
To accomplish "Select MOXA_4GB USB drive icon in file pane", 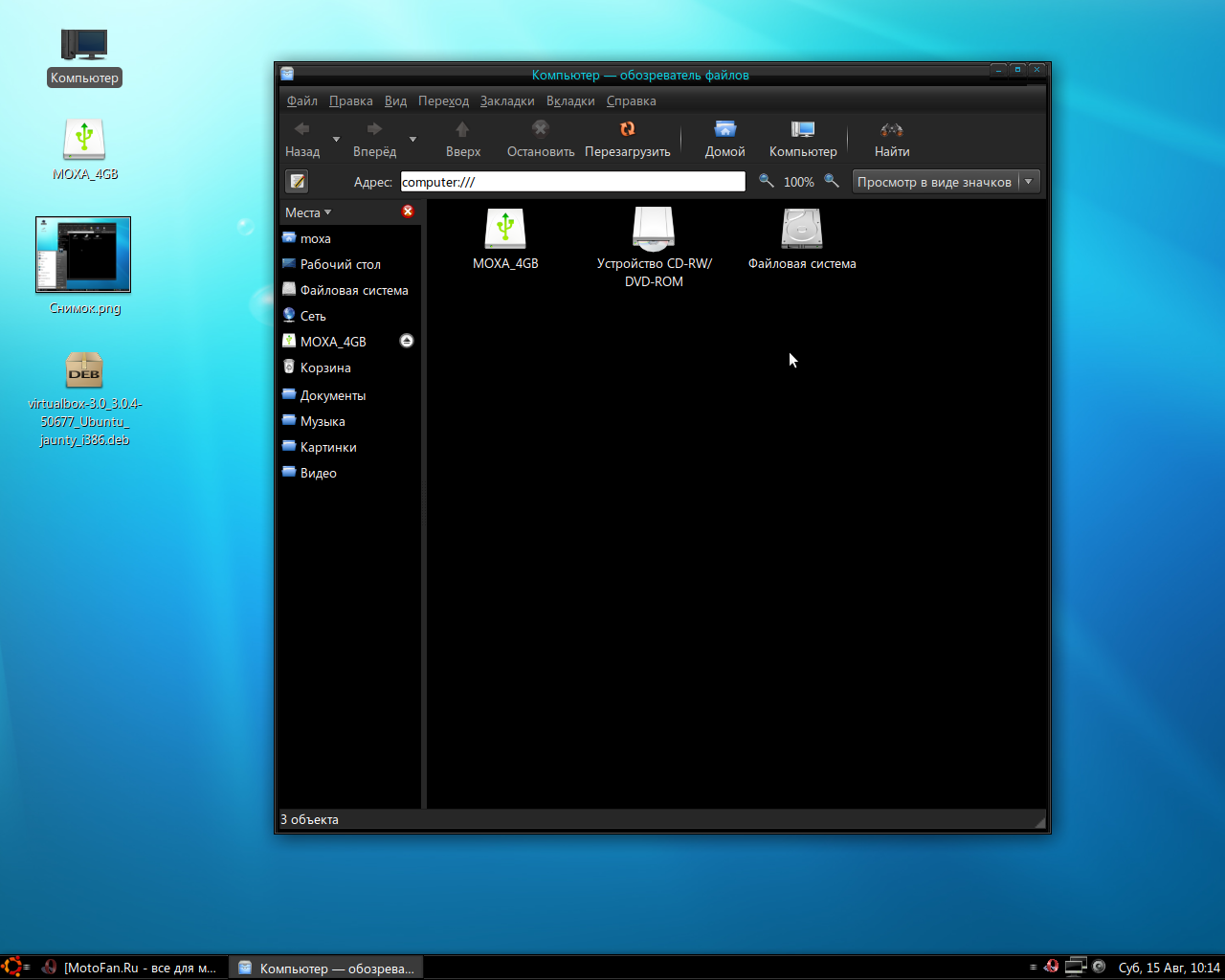I will (x=505, y=229).
